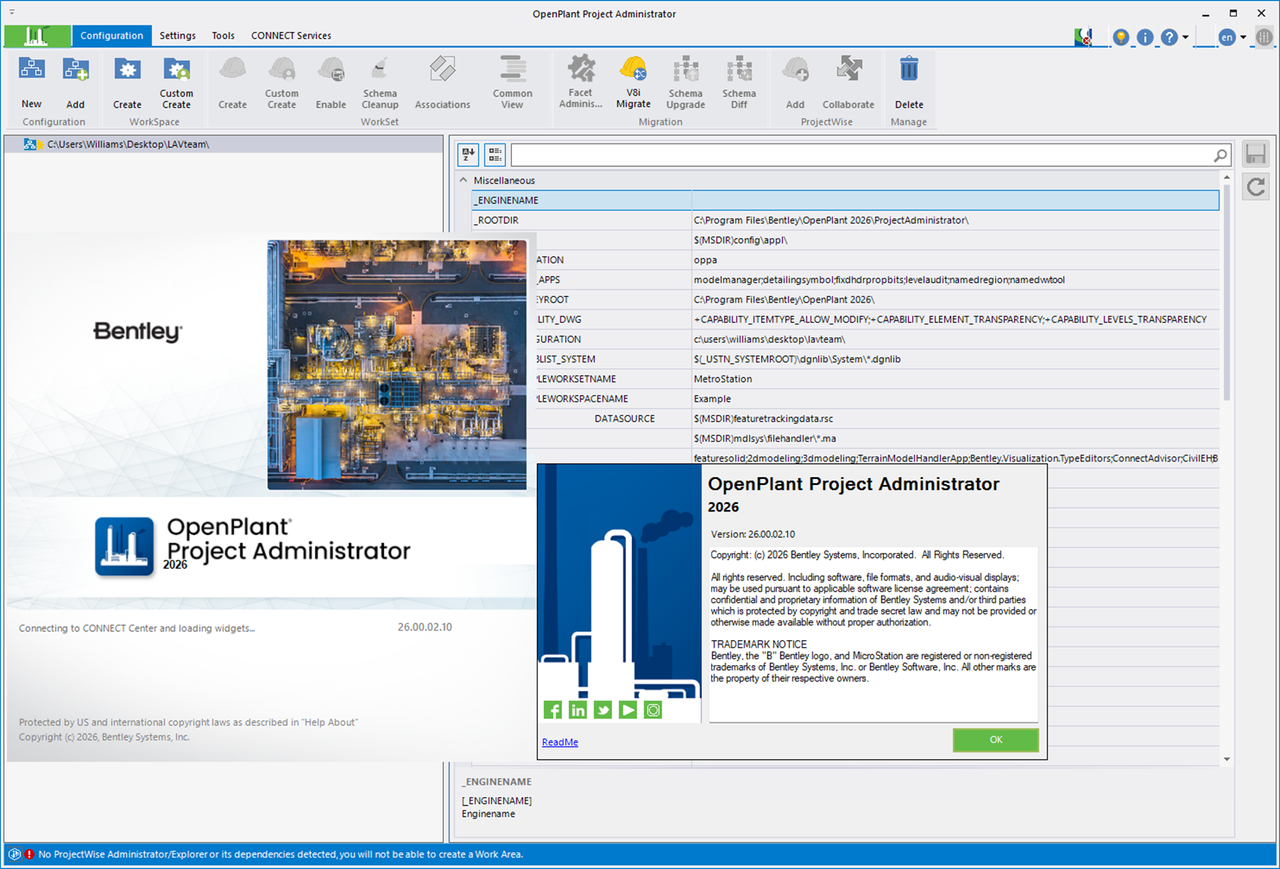Image resolution: width=1280 pixels, height=869 pixels.
Task: Click OK in the About dialog
Action: pos(996,740)
